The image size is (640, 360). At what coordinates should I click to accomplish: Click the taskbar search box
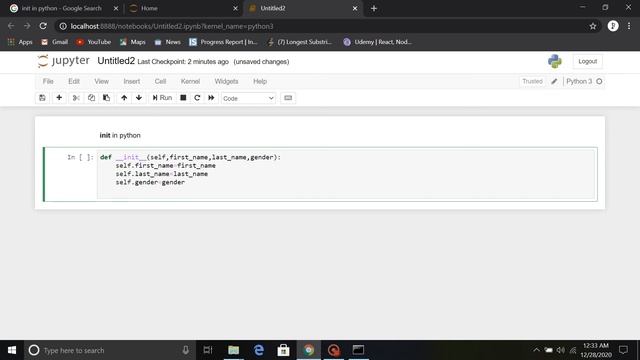click(x=110, y=350)
